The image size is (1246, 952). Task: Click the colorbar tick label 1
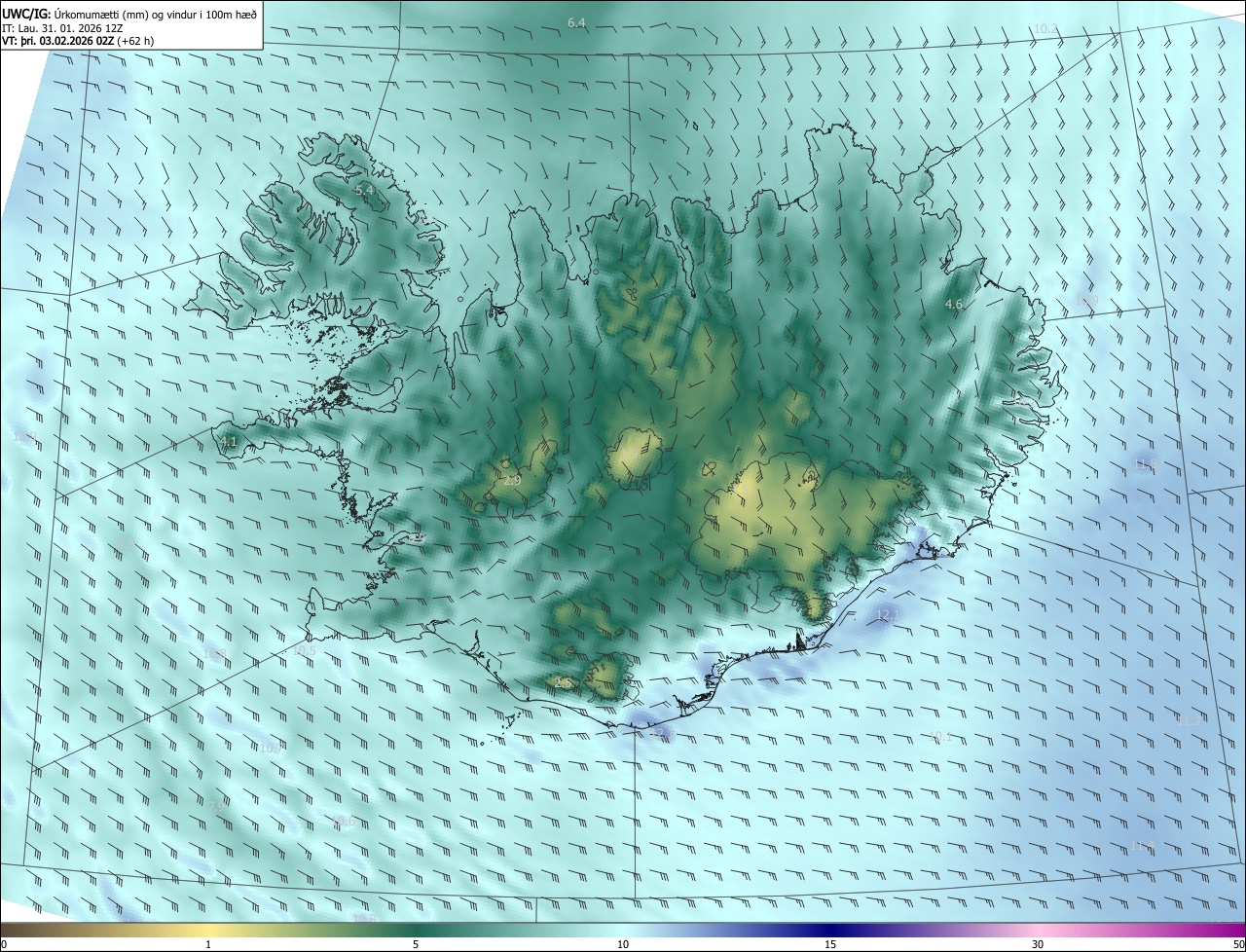208,944
